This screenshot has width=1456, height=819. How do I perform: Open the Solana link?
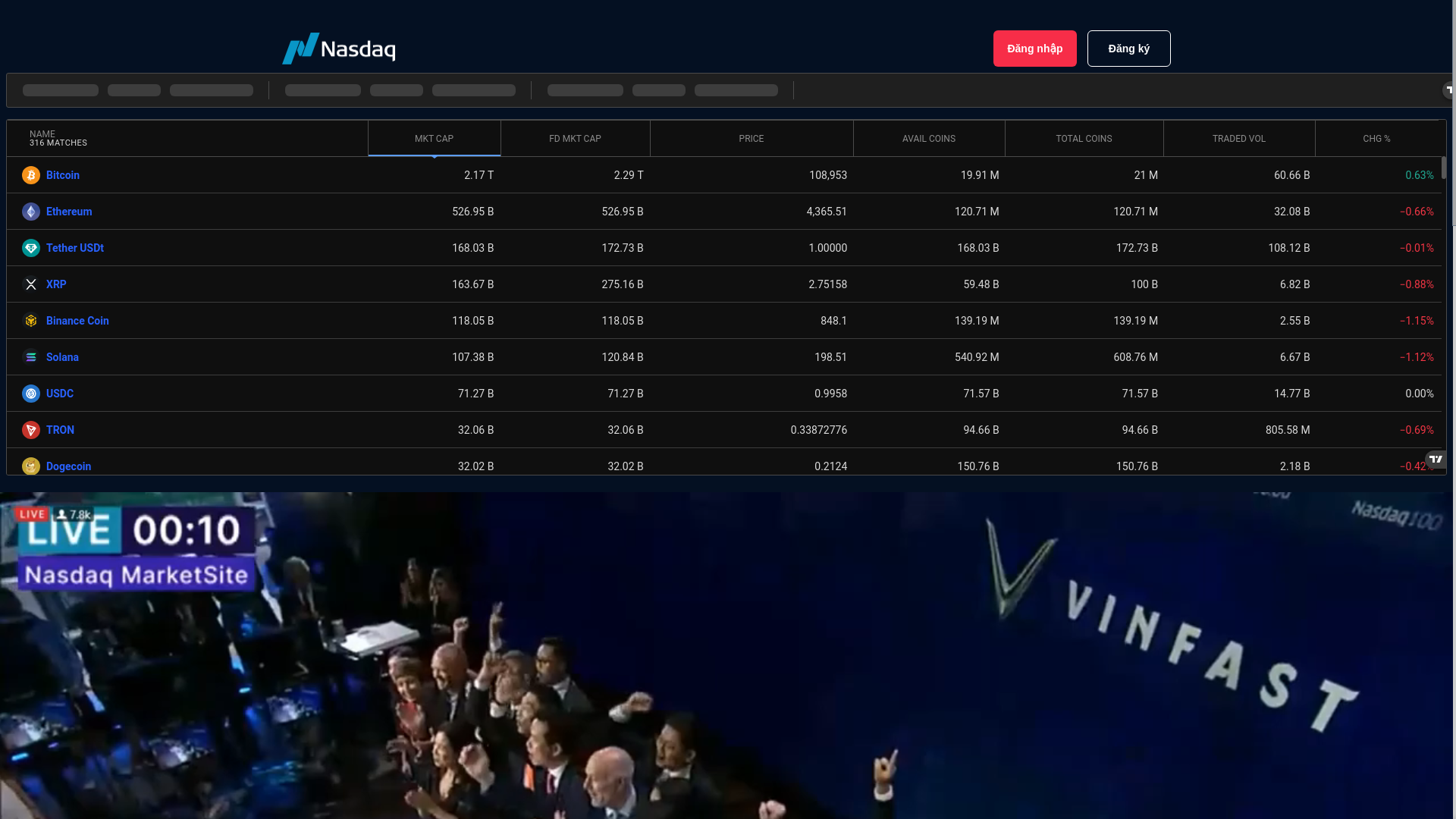(62, 357)
